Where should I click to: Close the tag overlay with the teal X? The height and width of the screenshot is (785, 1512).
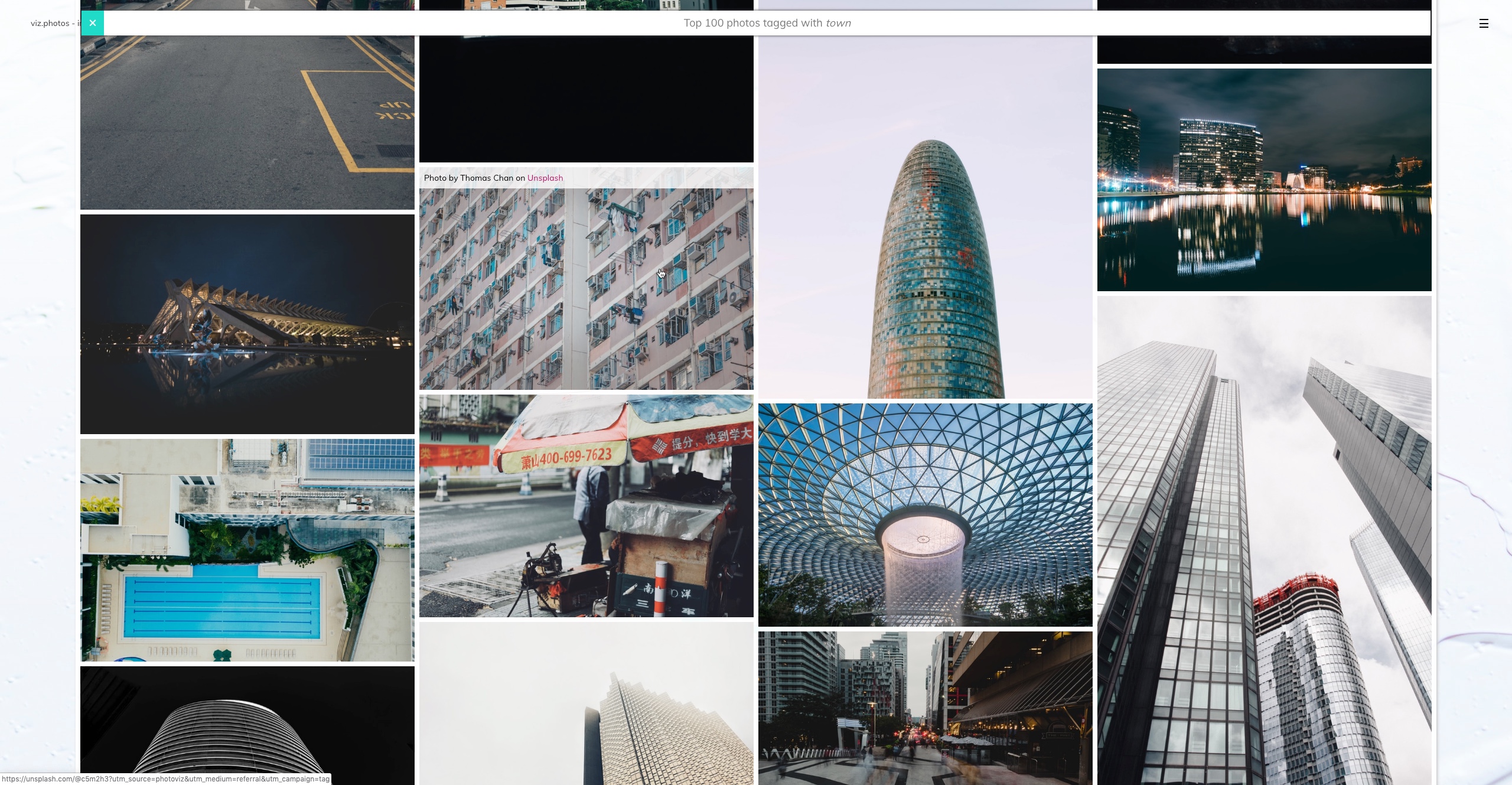coord(92,23)
